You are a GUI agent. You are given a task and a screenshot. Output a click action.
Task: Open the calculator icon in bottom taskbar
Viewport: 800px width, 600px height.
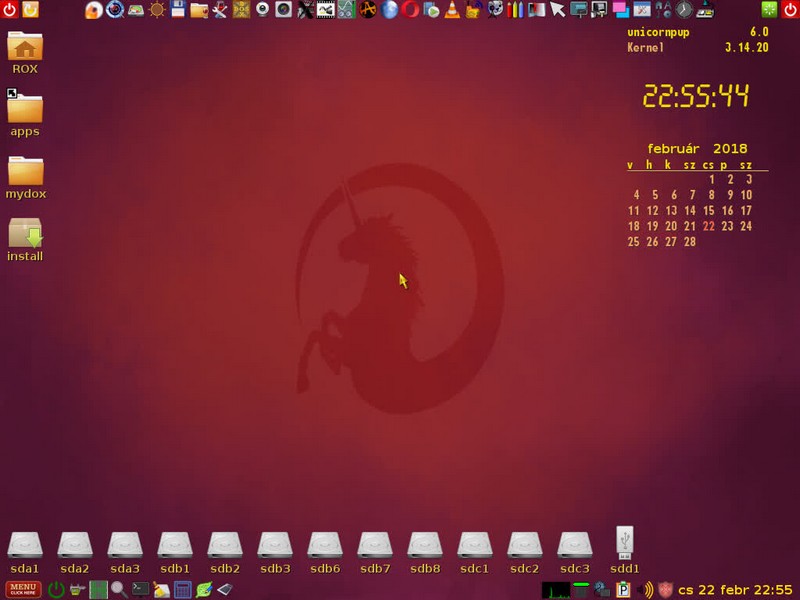(183, 589)
